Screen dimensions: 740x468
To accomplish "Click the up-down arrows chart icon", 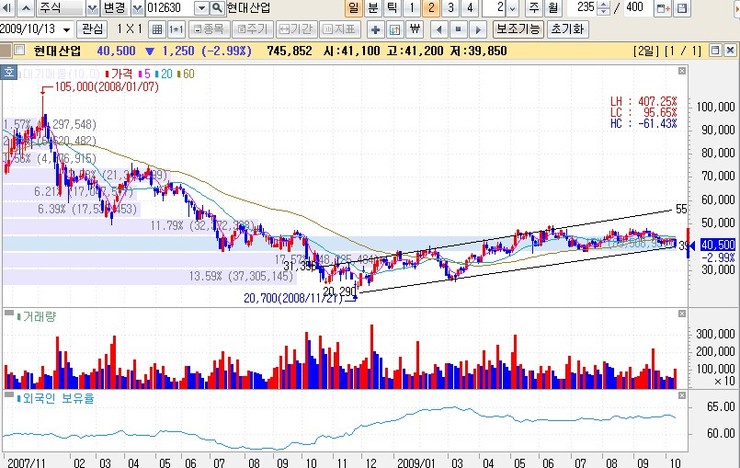I will click(x=395, y=30).
